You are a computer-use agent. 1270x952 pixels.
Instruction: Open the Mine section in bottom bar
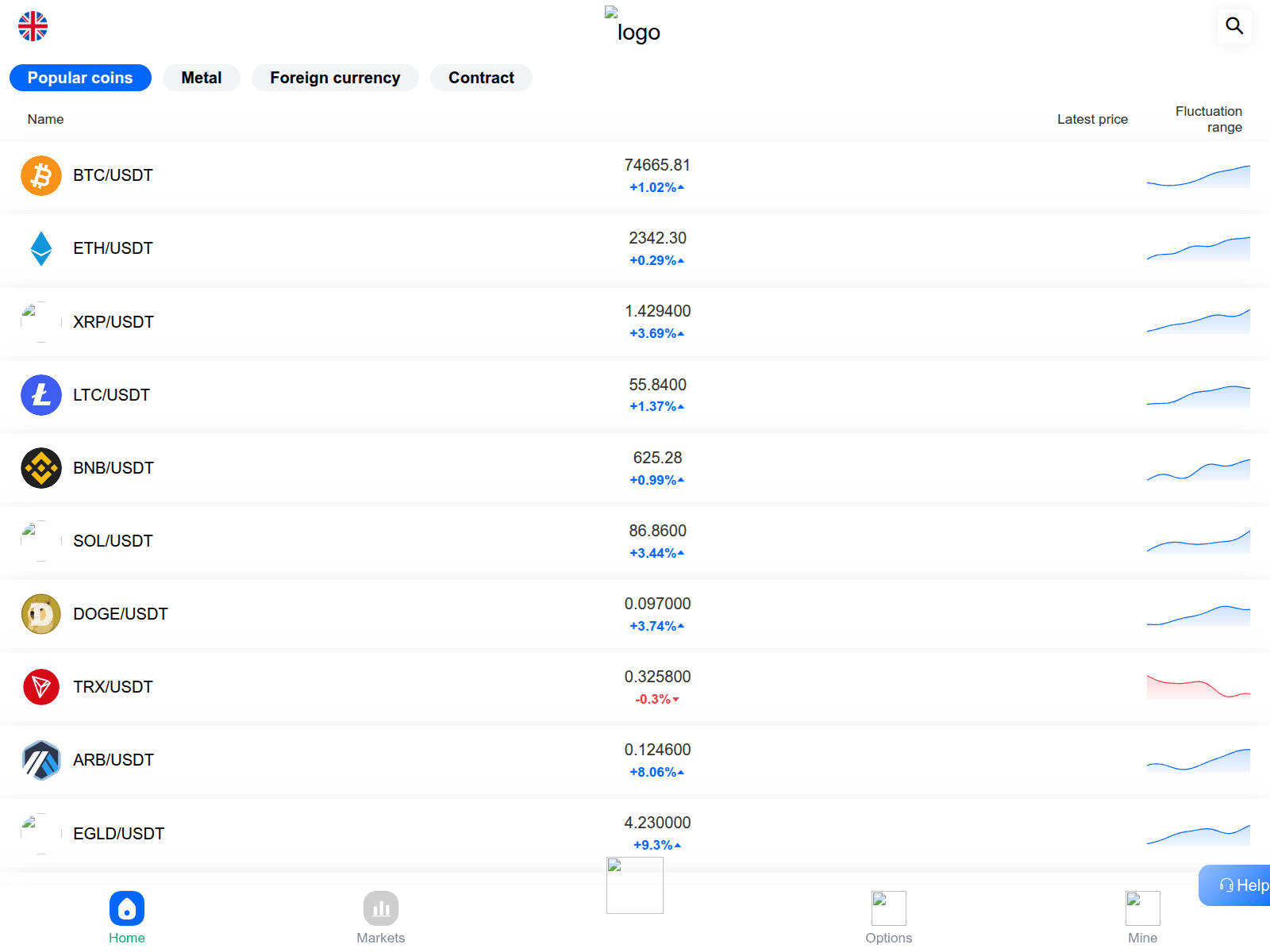pos(1143,917)
